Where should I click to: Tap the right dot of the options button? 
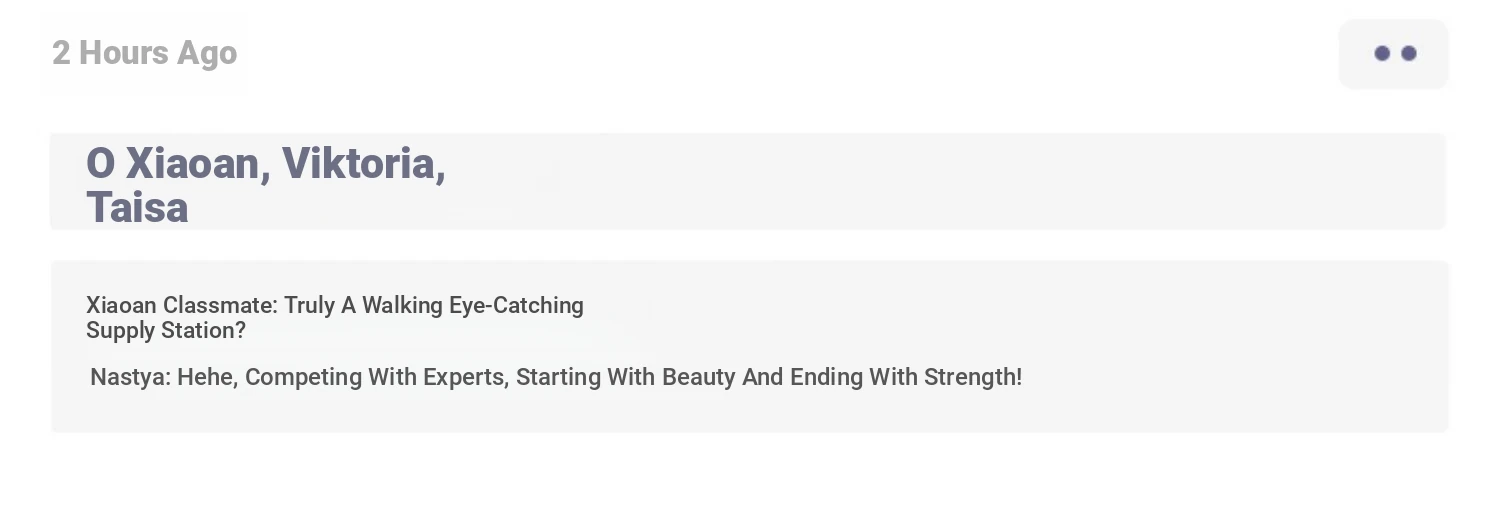[x=1409, y=54]
